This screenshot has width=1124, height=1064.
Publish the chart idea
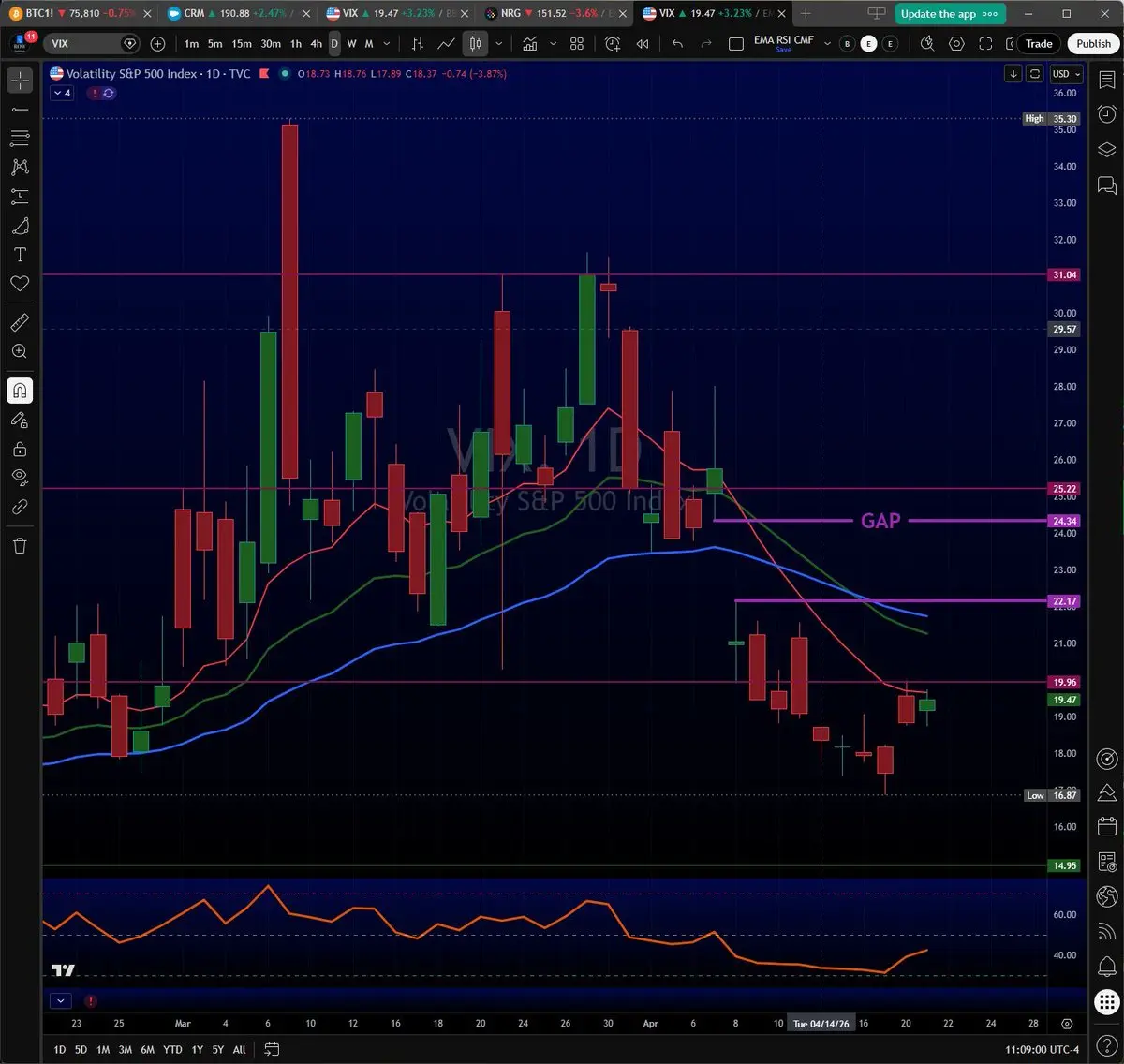click(1093, 44)
